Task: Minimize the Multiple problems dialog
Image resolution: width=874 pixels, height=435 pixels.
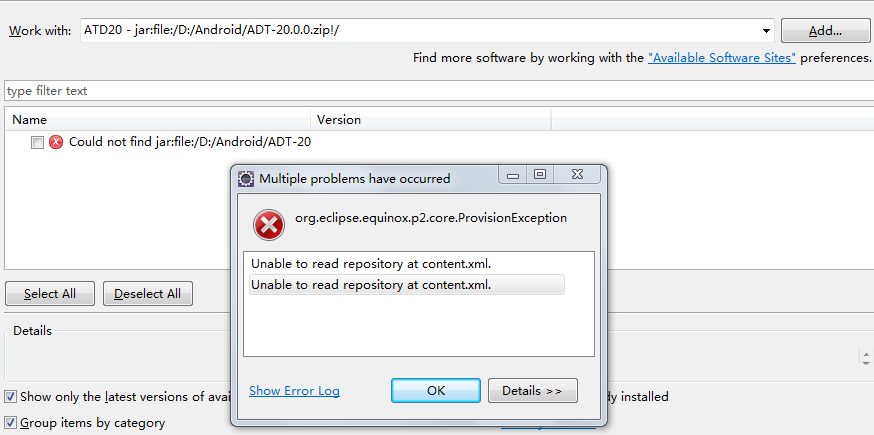Action: [x=513, y=176]
